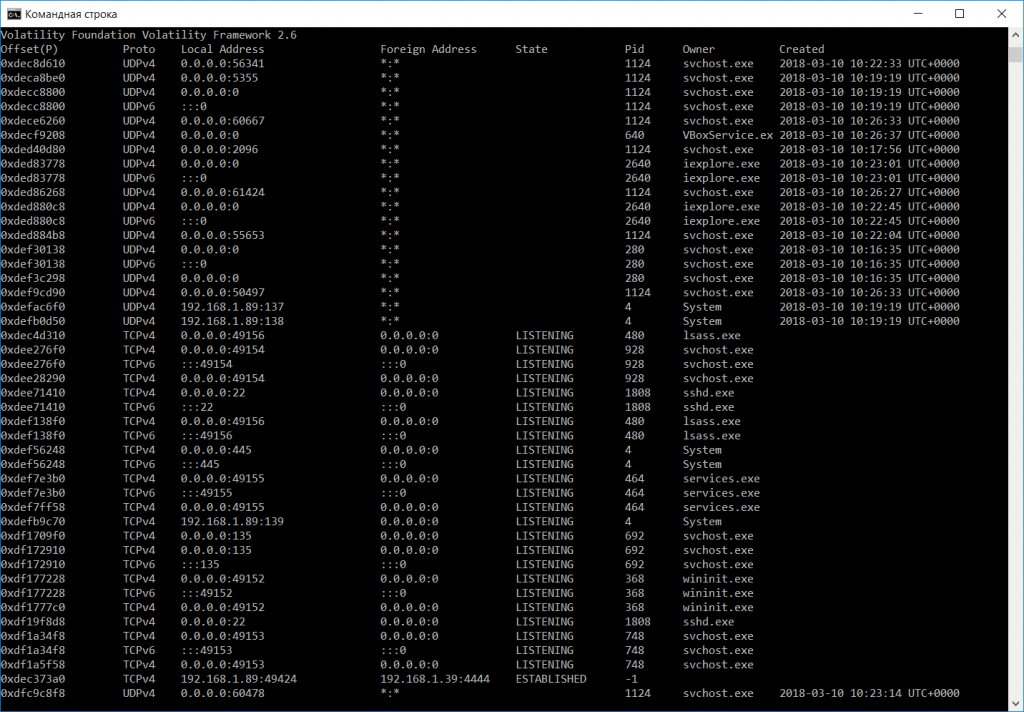Minimize the Command Prompt window
The height and width of the screenshot is (712, 1024).
tap(917, 13)
